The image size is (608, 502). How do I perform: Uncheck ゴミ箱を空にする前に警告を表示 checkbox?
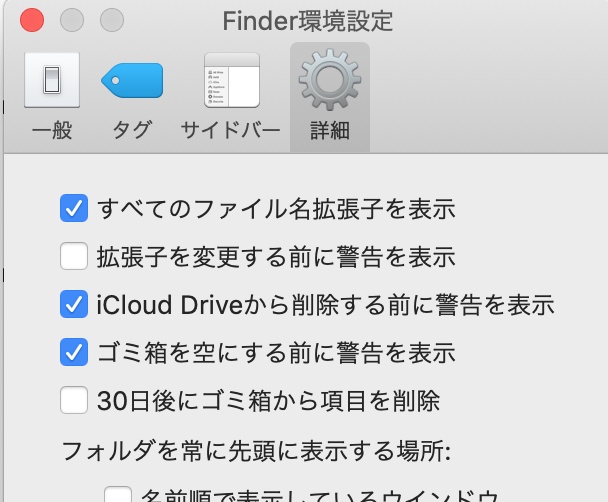[x=74, y=352]
